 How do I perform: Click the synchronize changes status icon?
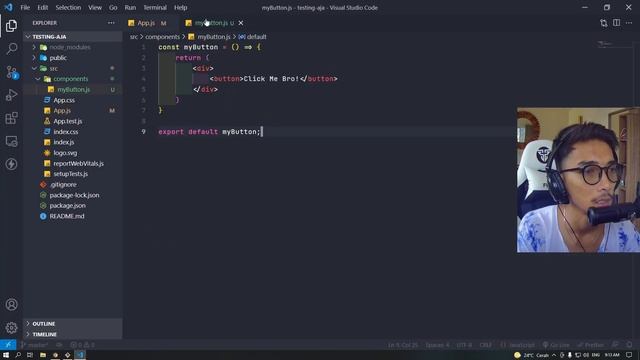60,345
